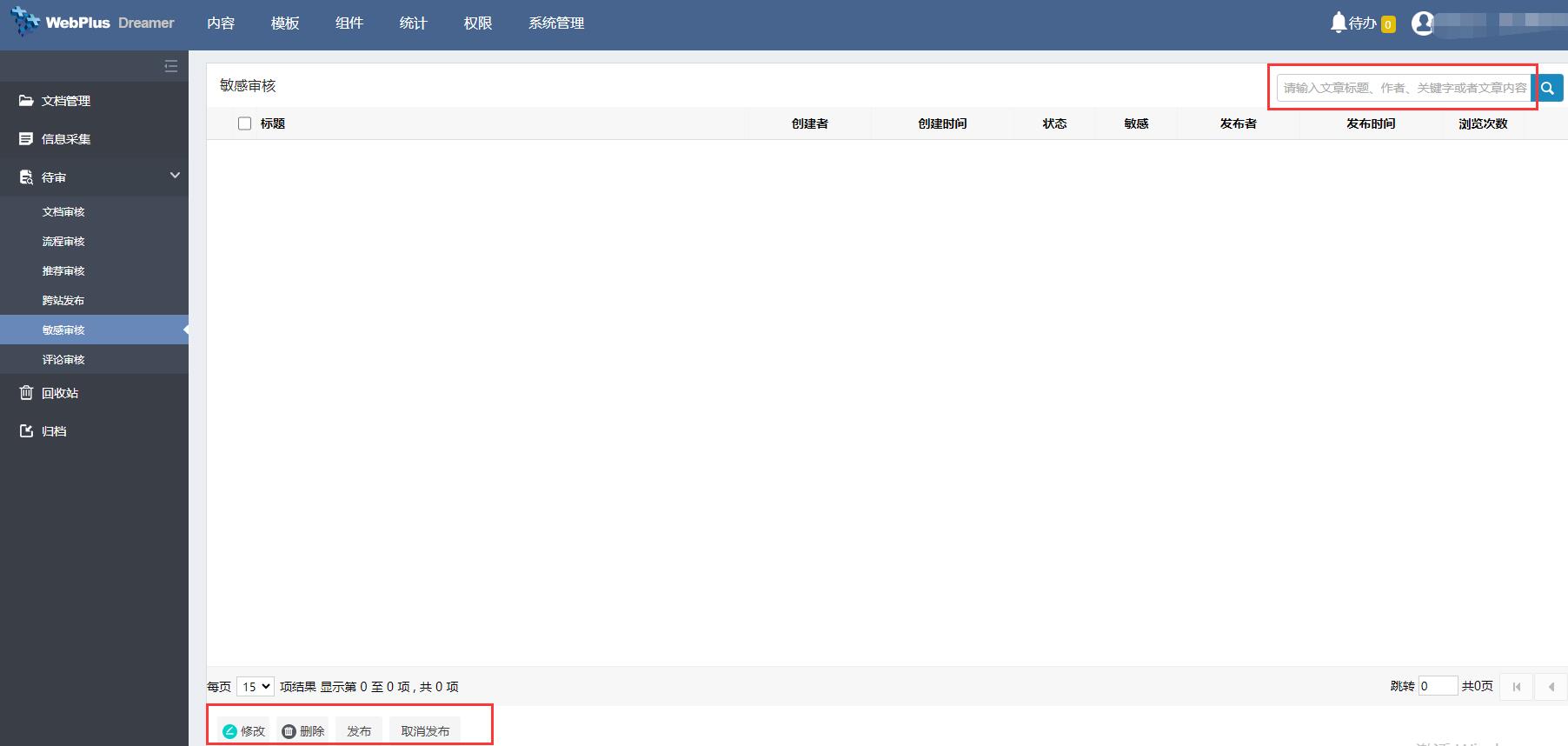The height and width of the screenshot is (746, 1568).
Task: Sort by the 浏览次数 column header
Action: coord(1484,123)
